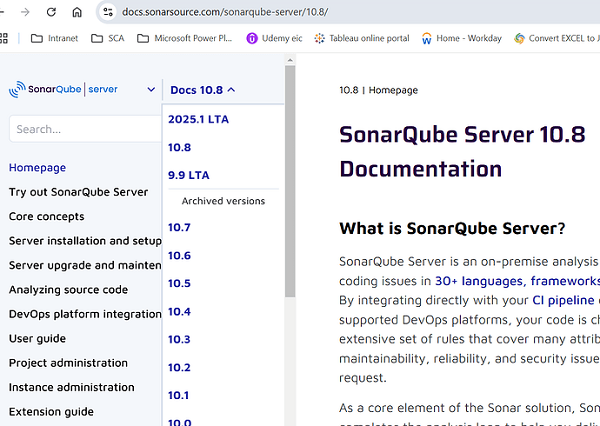
Task: Open the Microsoft Power Pl... bookmark folder
Action: [x=184, y=38]
